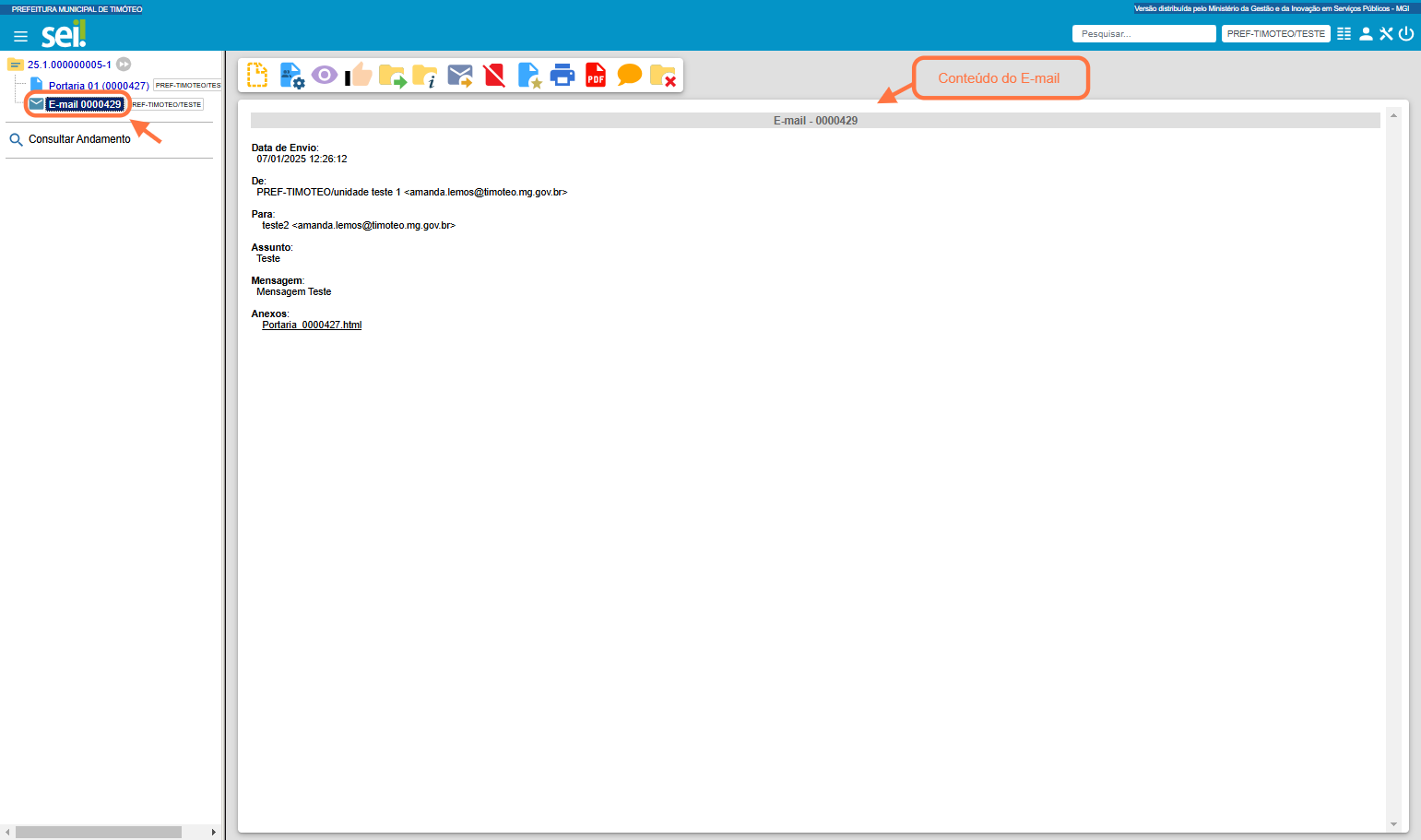
Task: Open the hamburger main menu
Action: pos(20,37)
